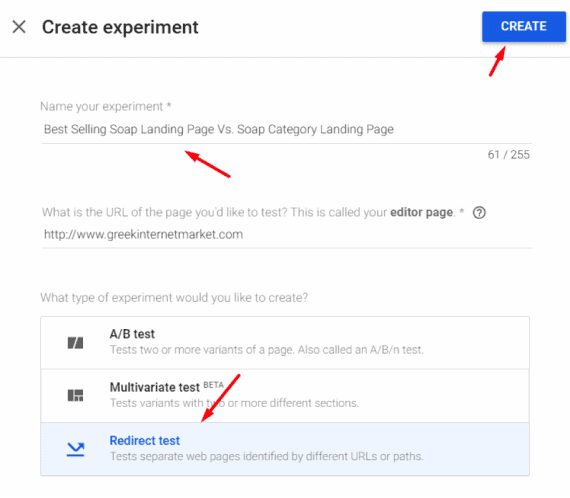This screenshot has height=498, width=570.
Task: Click the Multivariate test grid icon
Action: [75, 395]
